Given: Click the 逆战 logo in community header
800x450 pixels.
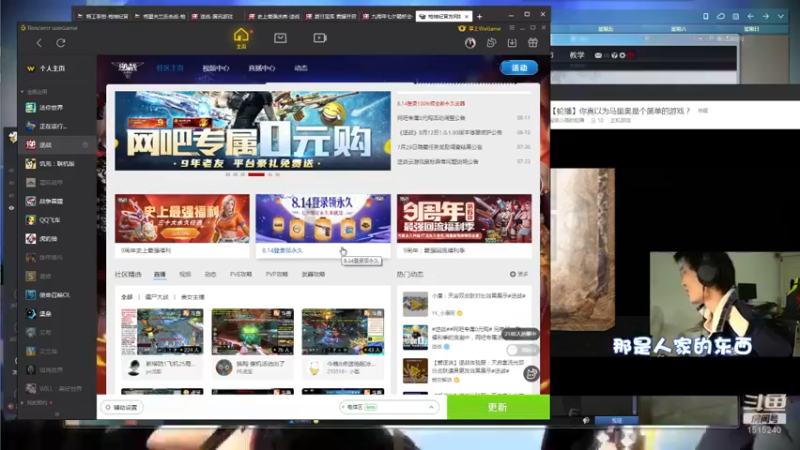Looking at the screenshot, I should (128, 68).
